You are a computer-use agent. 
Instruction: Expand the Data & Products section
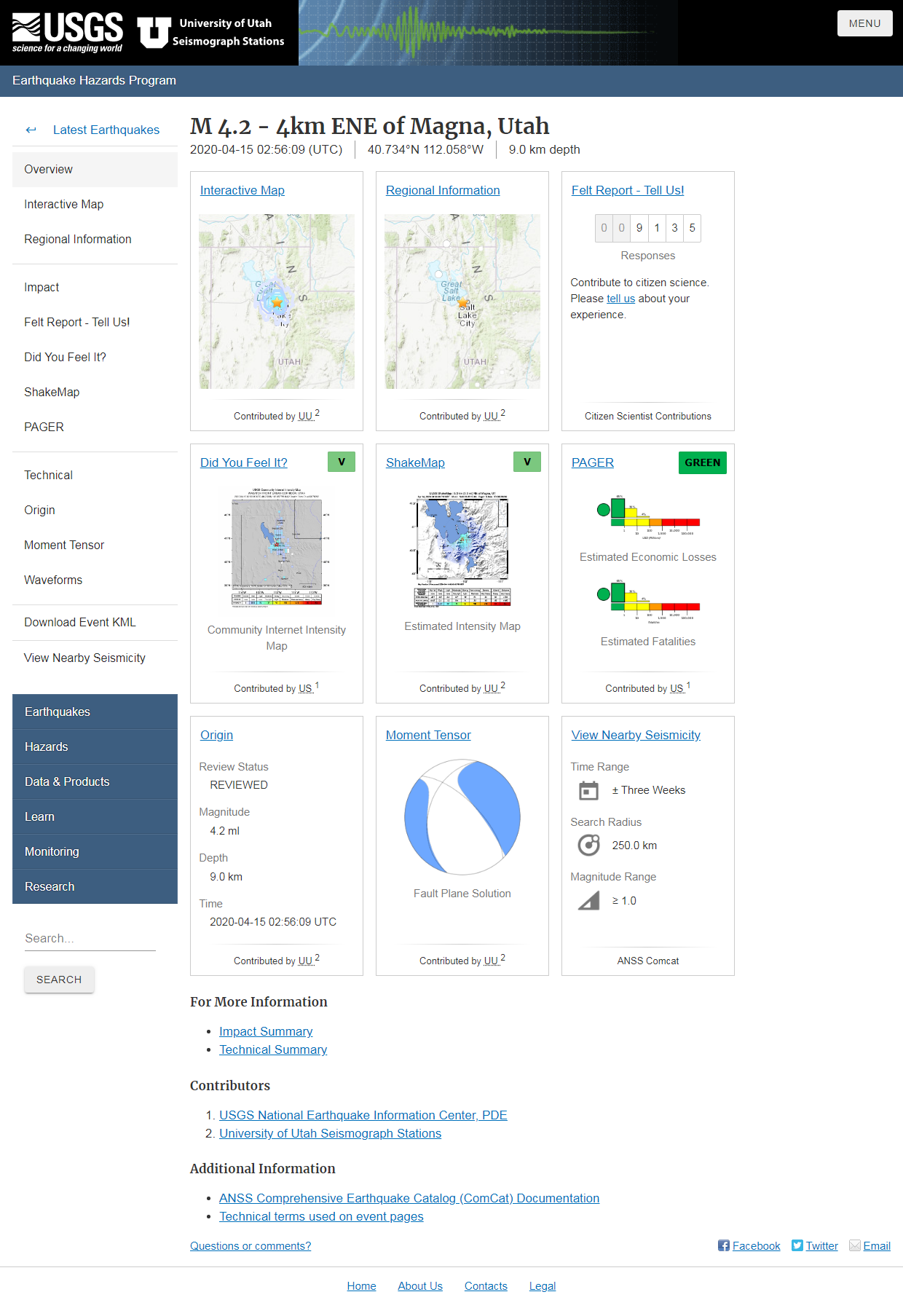click(95, 781)
